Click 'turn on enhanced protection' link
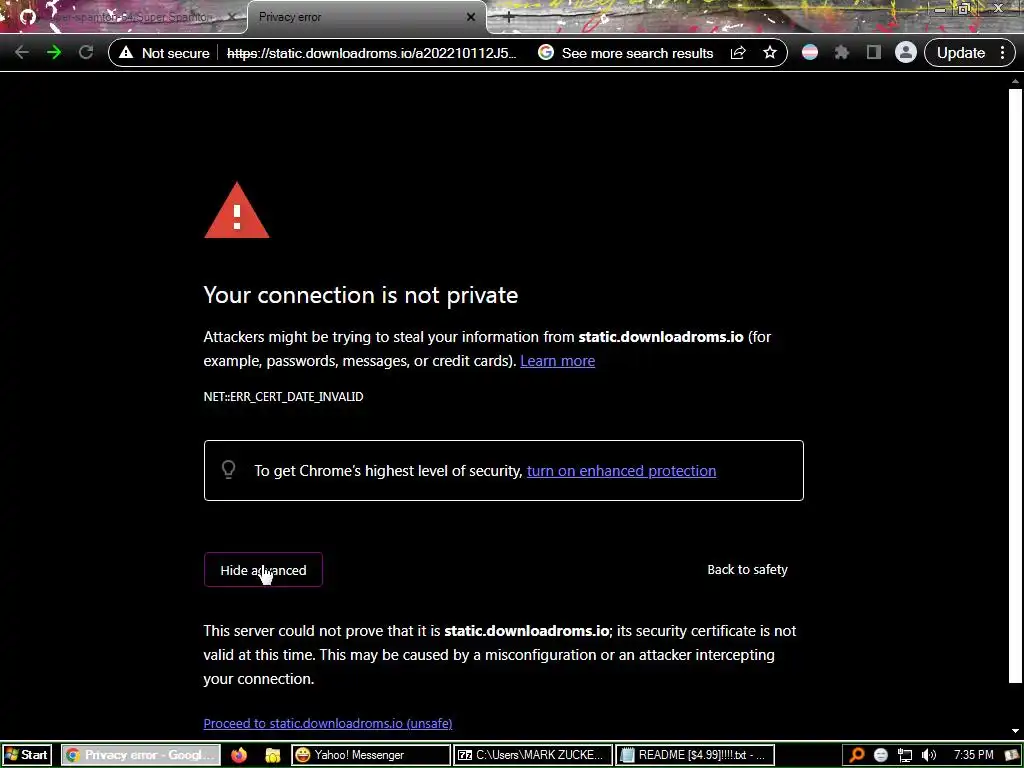 (x=621, y=471)
